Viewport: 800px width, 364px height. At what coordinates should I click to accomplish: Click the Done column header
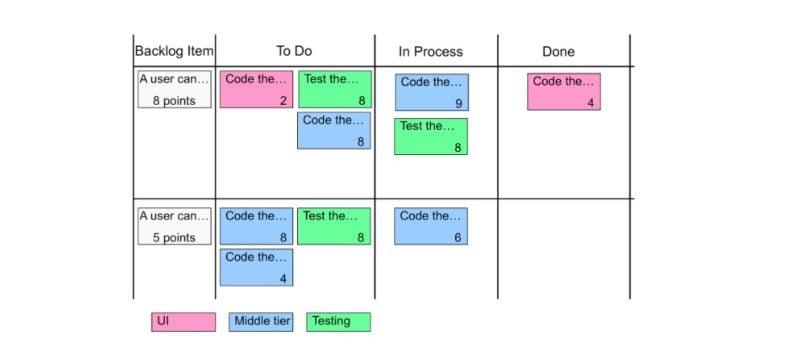click(558, 52)
